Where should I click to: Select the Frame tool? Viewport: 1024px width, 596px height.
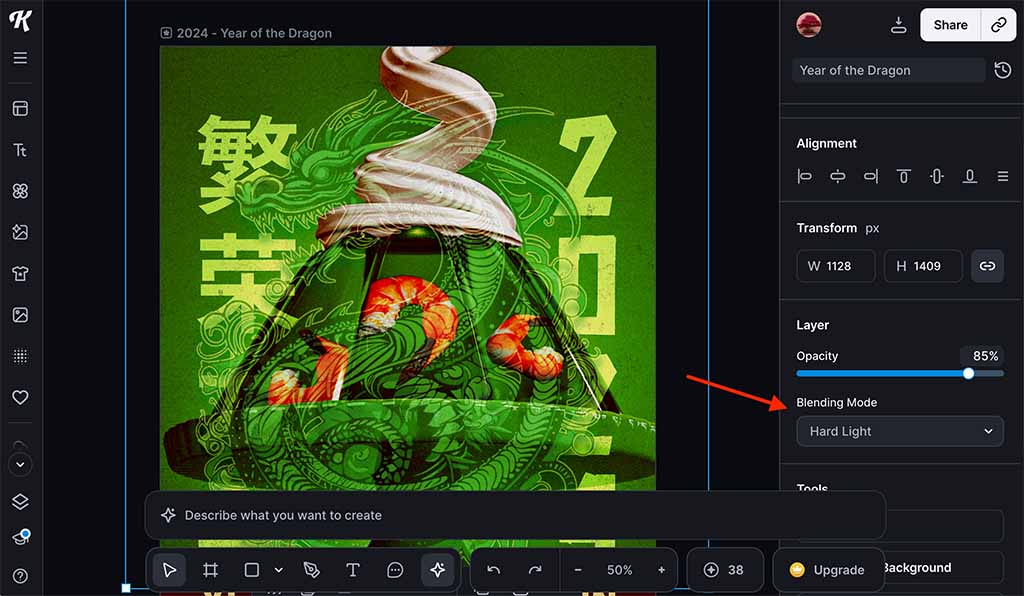[211, 570]
